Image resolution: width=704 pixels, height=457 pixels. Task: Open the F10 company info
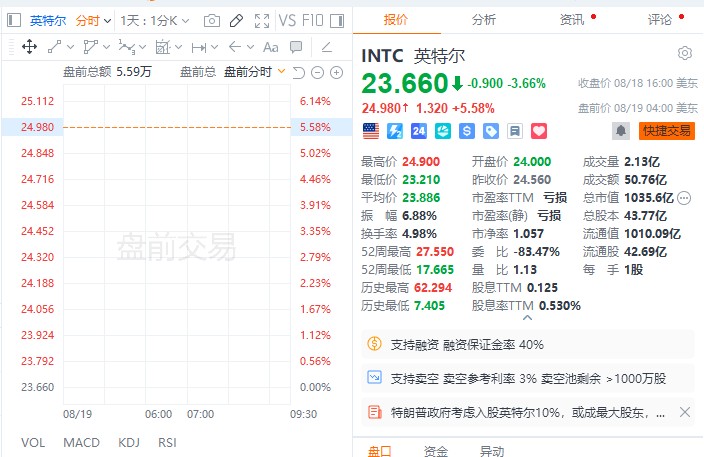coord(312,21)
